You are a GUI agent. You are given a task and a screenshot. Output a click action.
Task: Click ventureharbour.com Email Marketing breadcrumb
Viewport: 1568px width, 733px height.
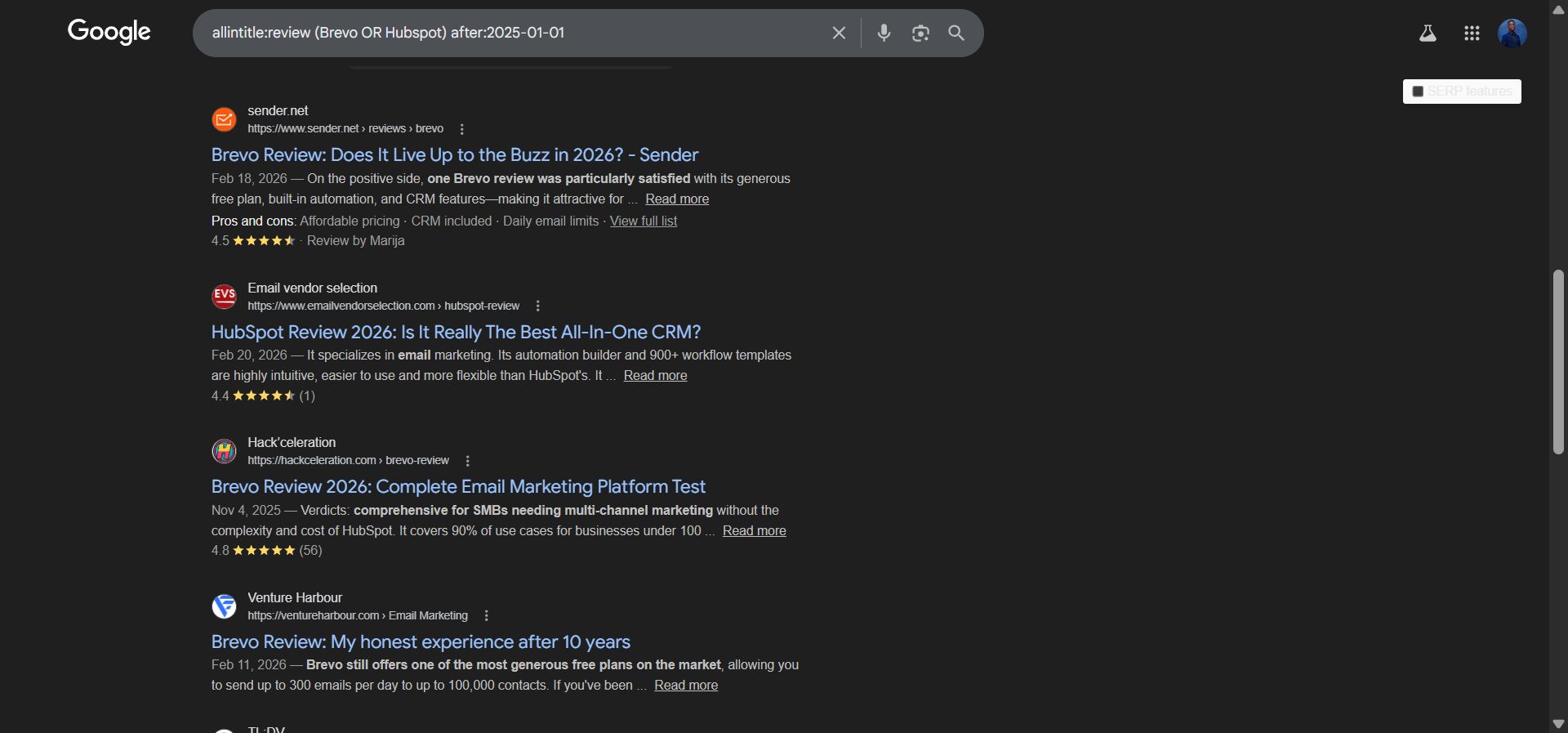coord(358,615)
